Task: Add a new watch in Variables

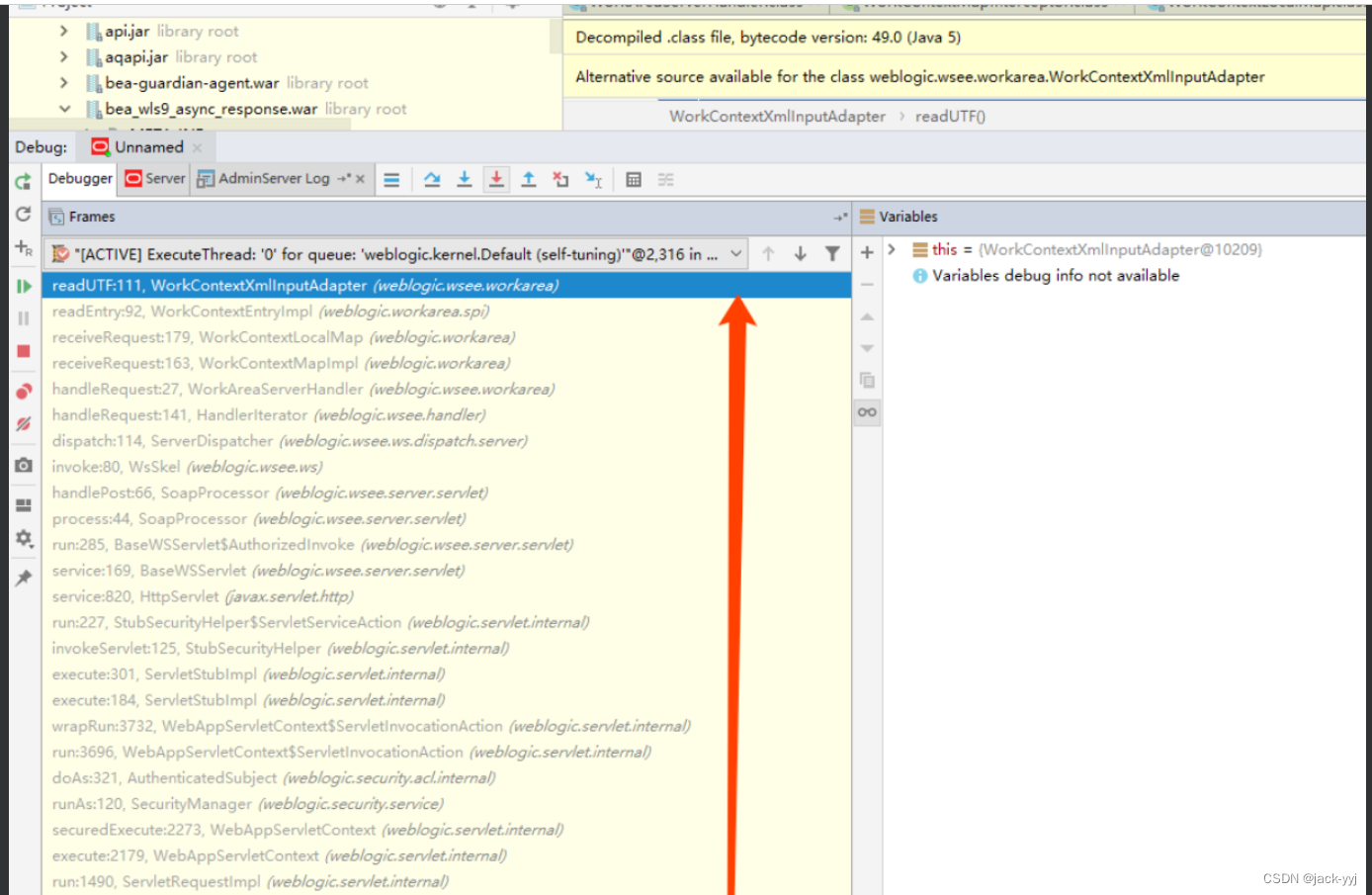Action: 867,252
